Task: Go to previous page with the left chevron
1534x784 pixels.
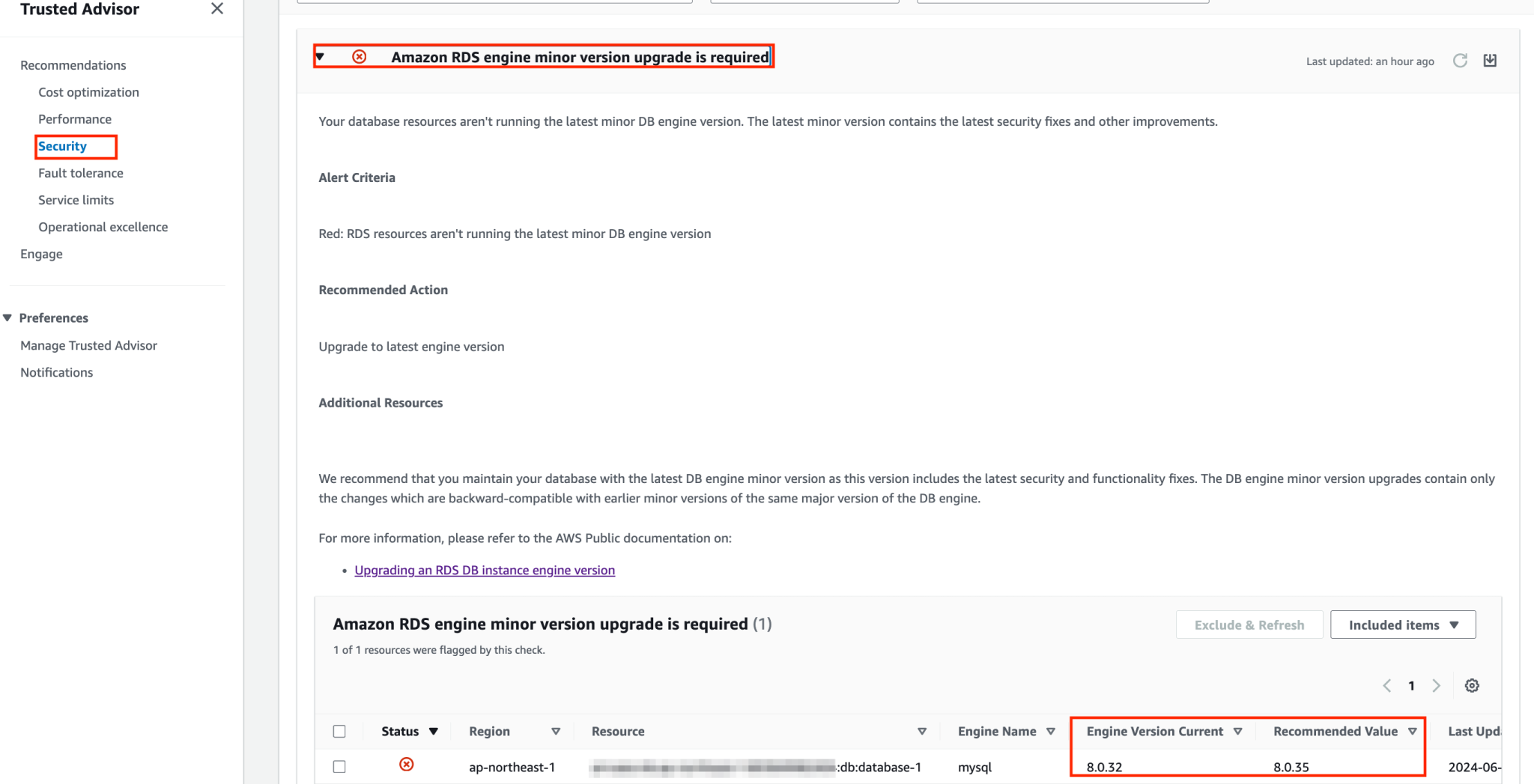Action: coord(1386,685)
